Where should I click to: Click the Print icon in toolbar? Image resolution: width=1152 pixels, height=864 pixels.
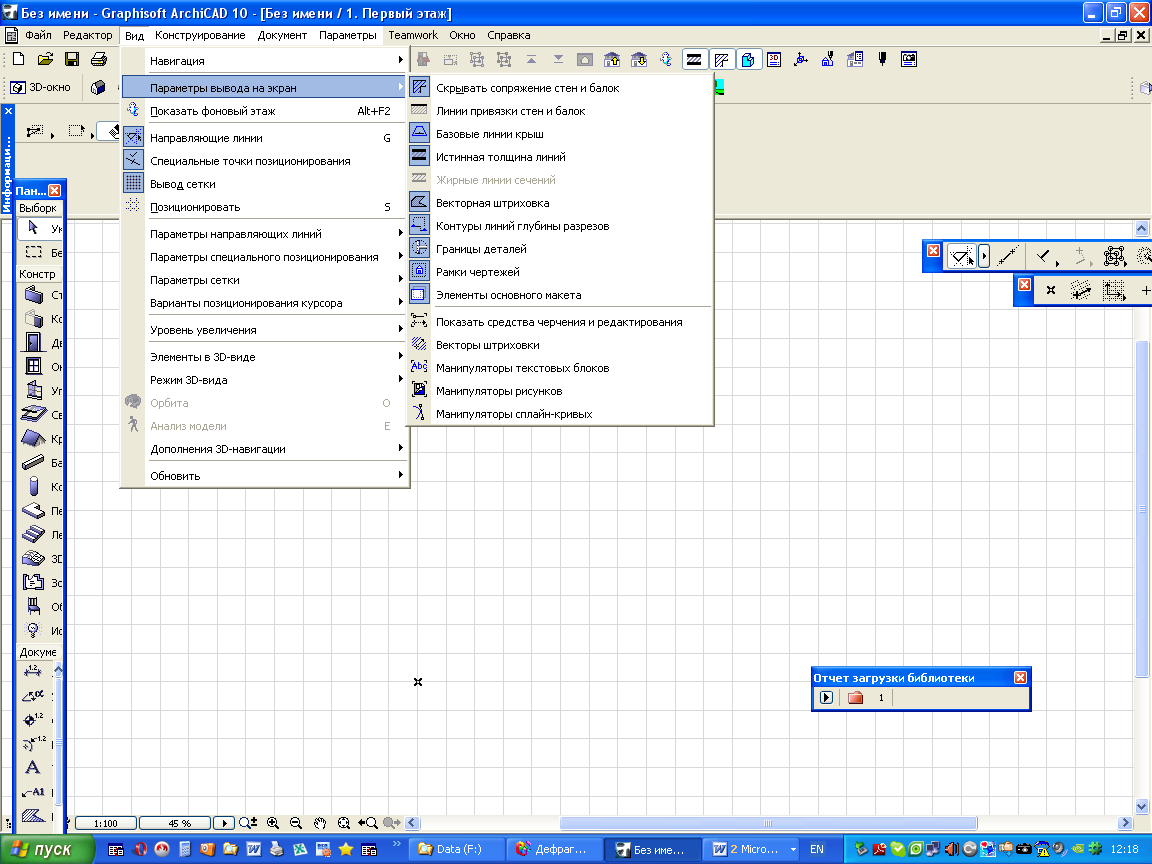coord(98,59)
